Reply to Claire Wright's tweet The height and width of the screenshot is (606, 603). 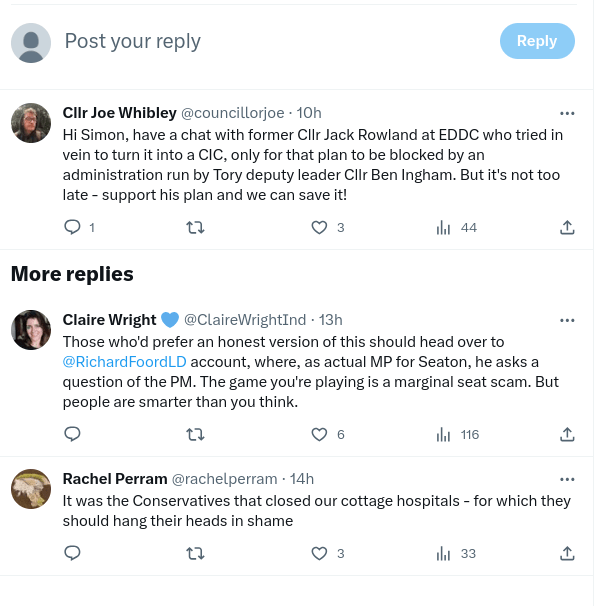click(72, 434)
